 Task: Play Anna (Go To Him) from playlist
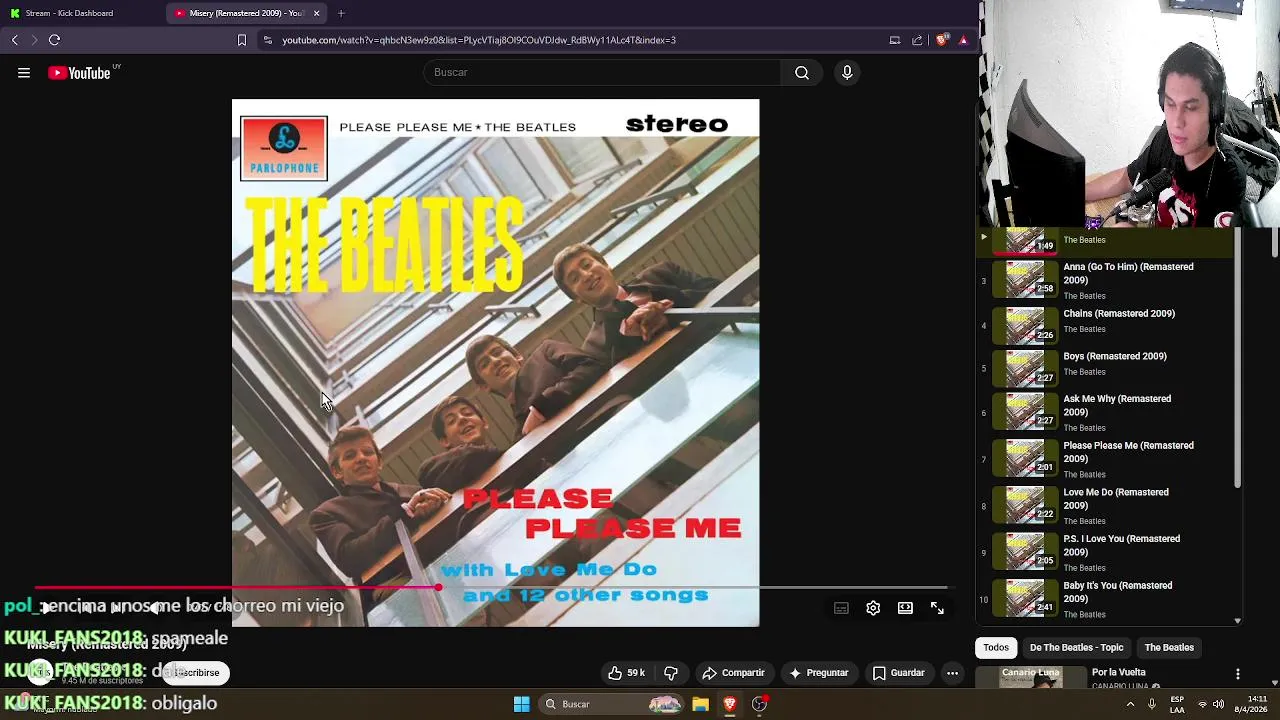click(1104, 280)
